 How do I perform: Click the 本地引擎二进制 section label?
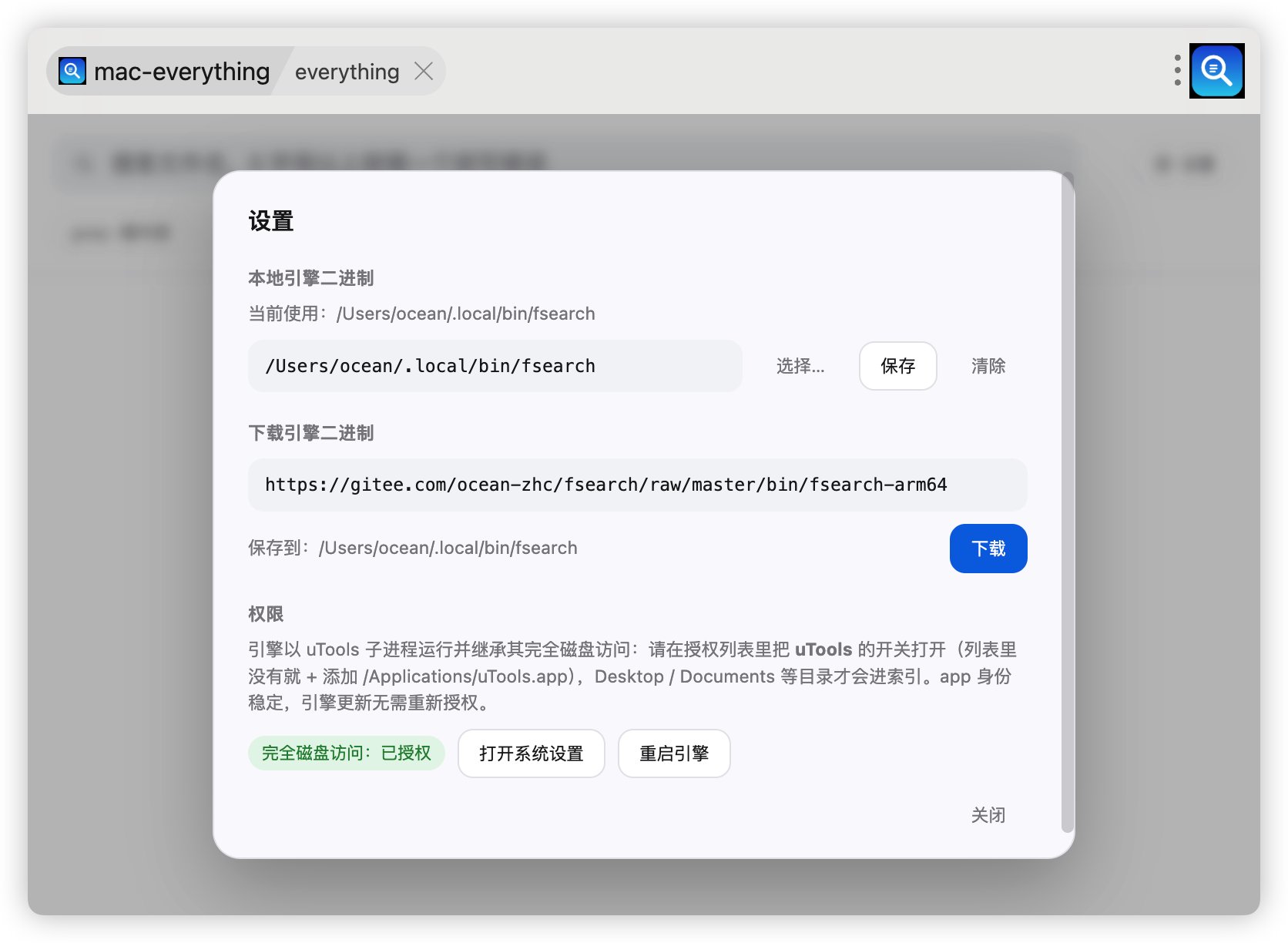click(x=310, y=278)
